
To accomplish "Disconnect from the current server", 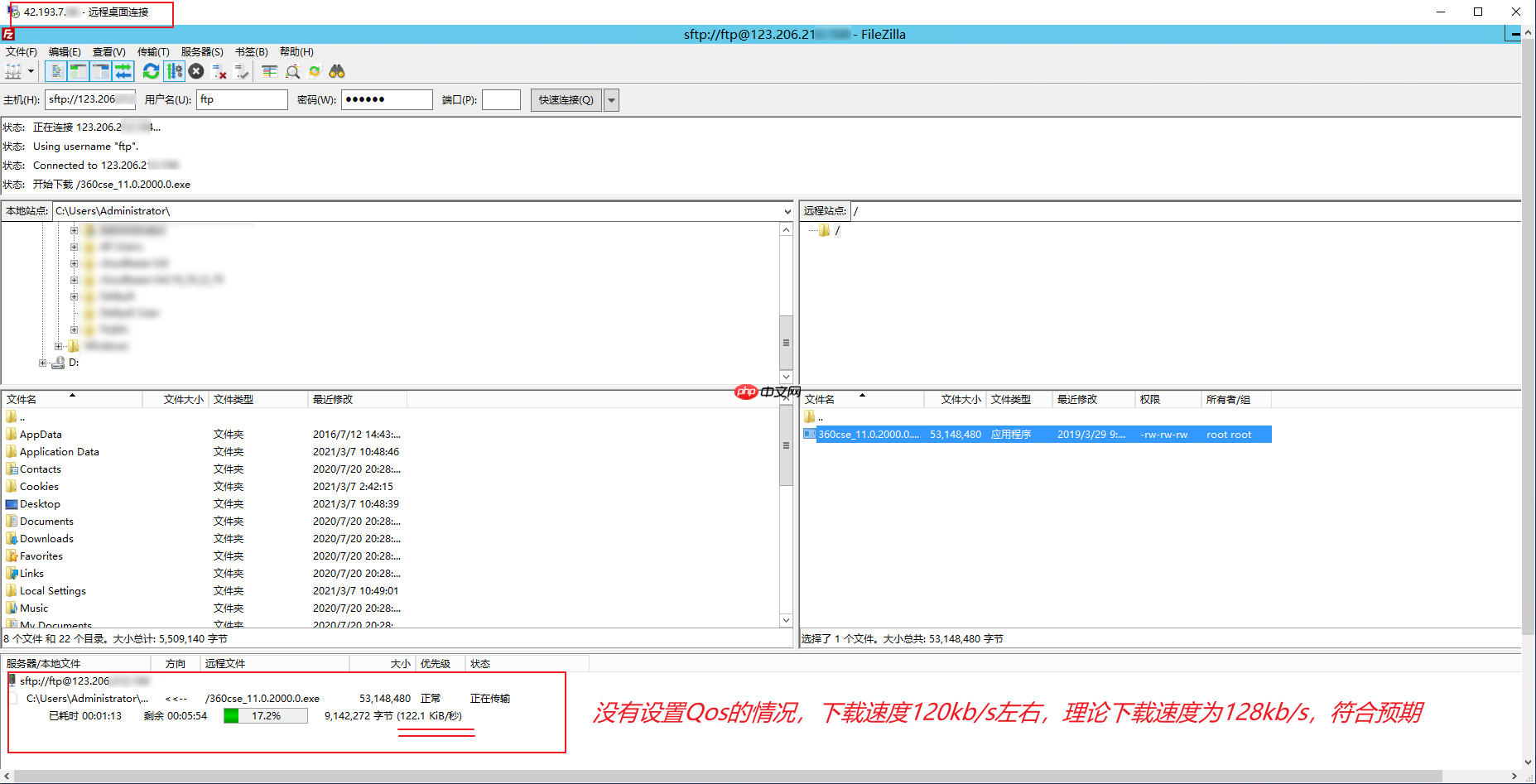I will click(x=219, y=71).
